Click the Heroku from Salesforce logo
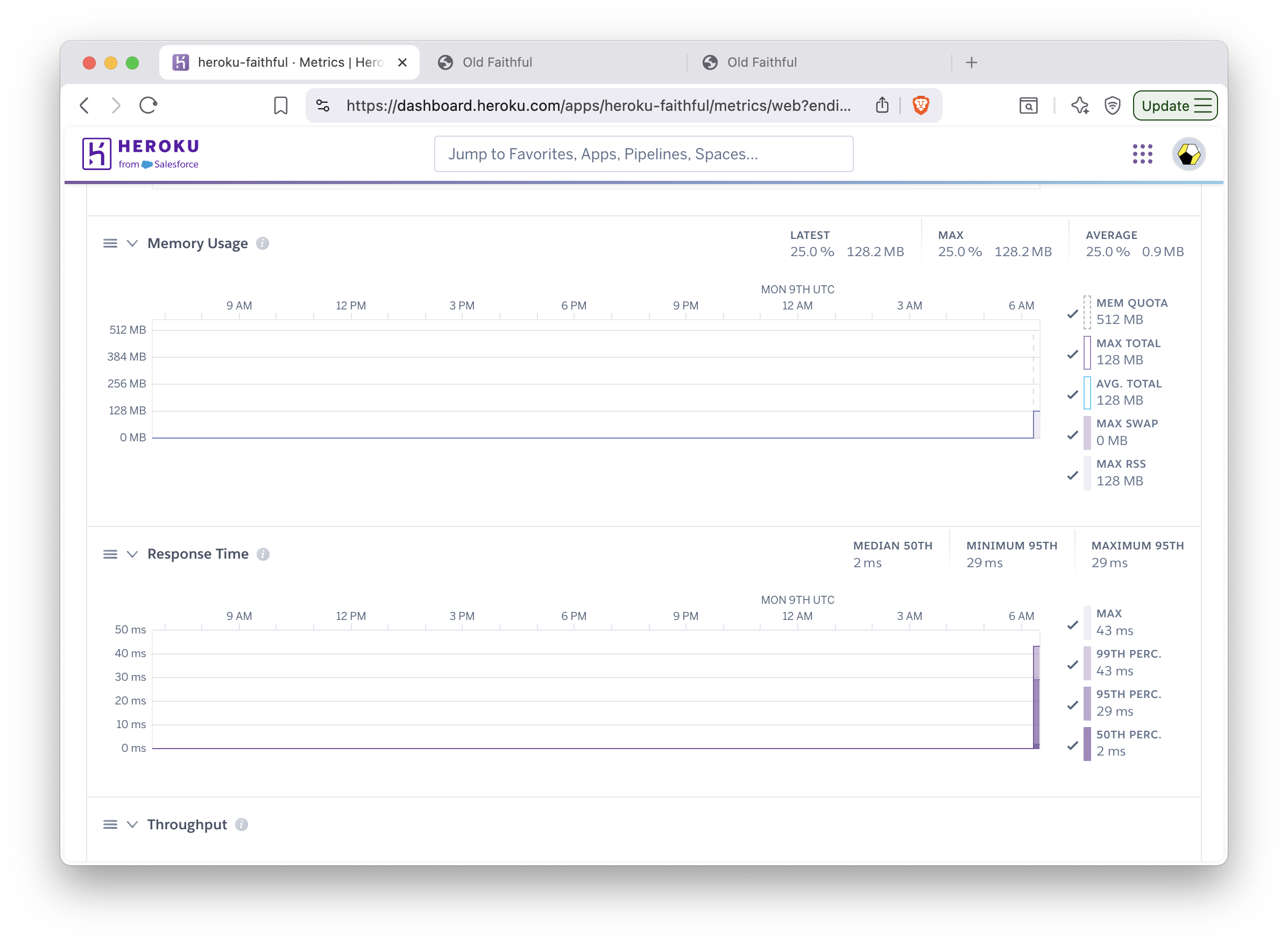This screenshot has height=945, width=1288. pos(140,153)
